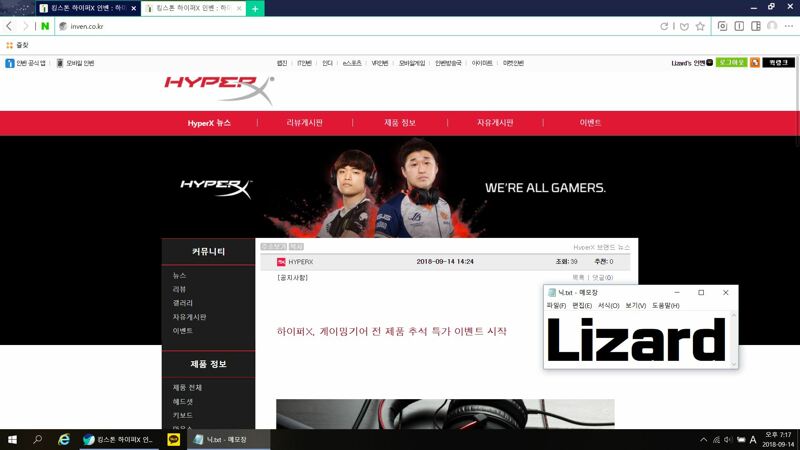Click the screen capture icon in browser toolbar
Viewport: 800px width, 450px height.
pos(722,26)
